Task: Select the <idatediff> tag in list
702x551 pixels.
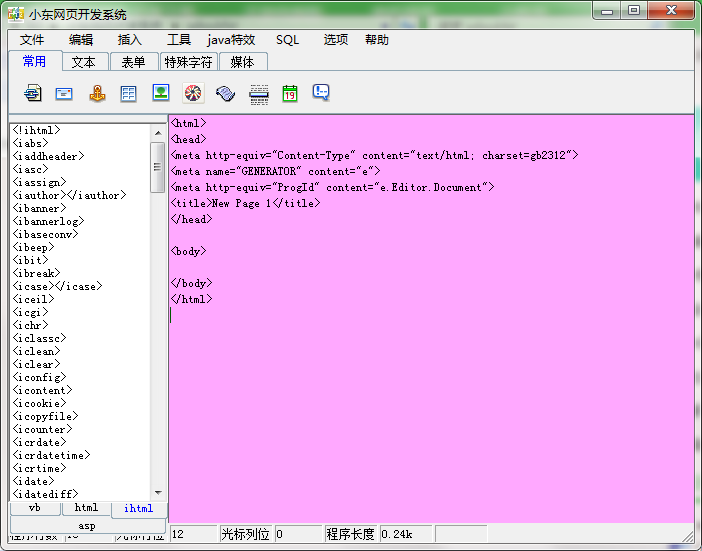Action: [x=45, y=494]
